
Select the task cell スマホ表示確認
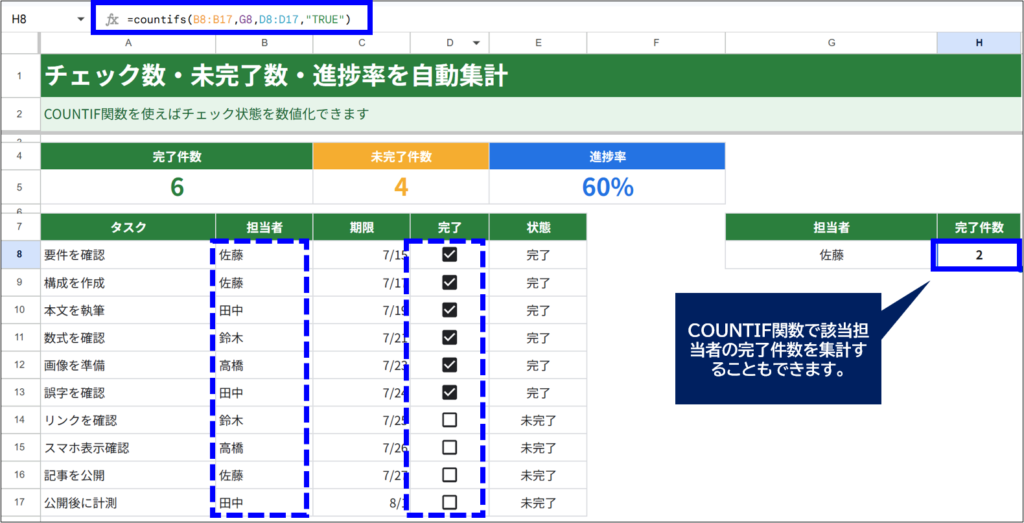(128, 447)
